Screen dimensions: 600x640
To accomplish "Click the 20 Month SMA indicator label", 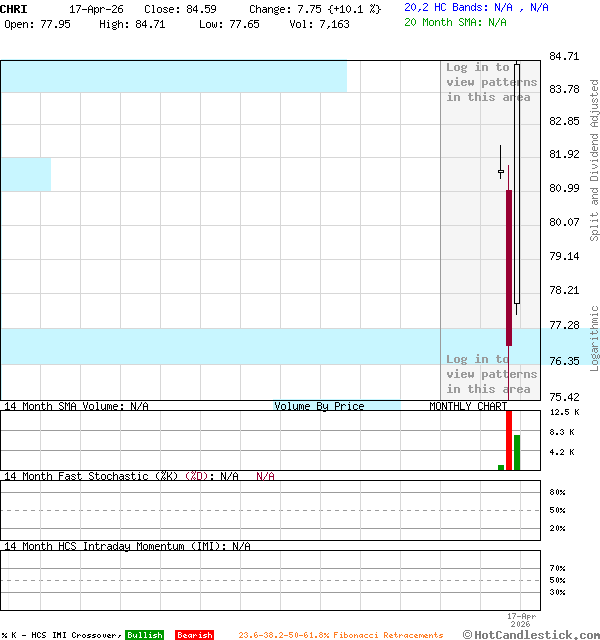I will 455,21.
